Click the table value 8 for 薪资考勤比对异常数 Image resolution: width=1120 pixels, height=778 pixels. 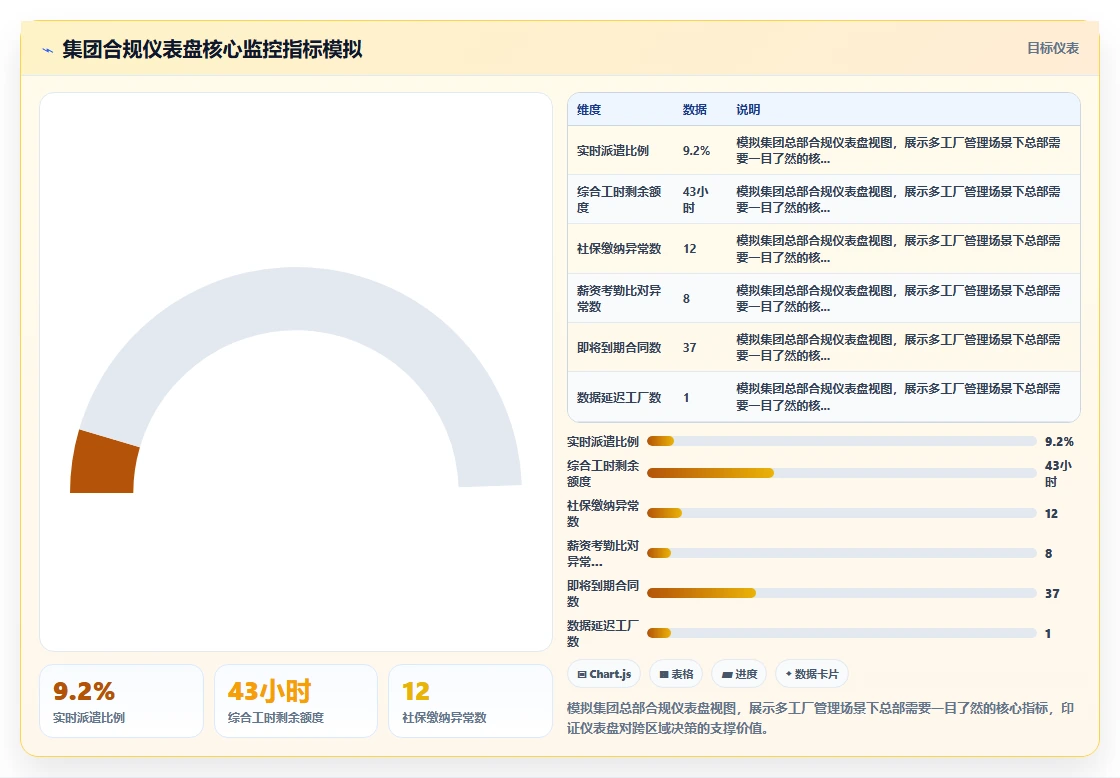click(686, 299)
